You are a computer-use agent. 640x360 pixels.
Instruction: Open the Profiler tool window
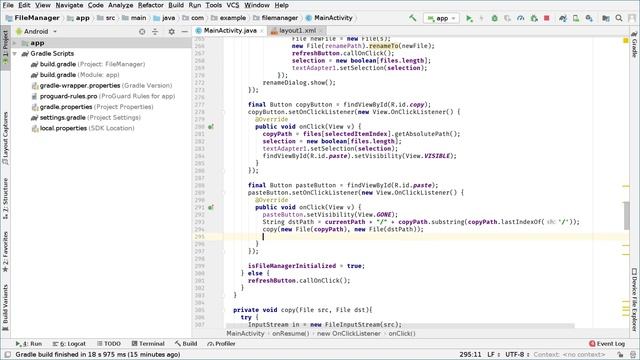[221, 344]
